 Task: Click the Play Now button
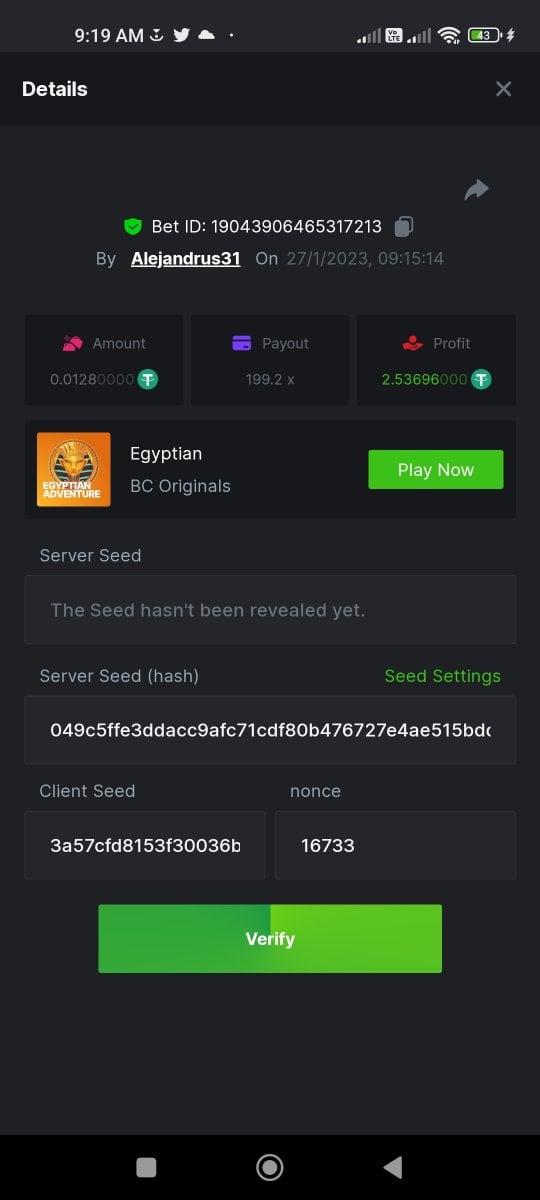click(x=436, y=469)
